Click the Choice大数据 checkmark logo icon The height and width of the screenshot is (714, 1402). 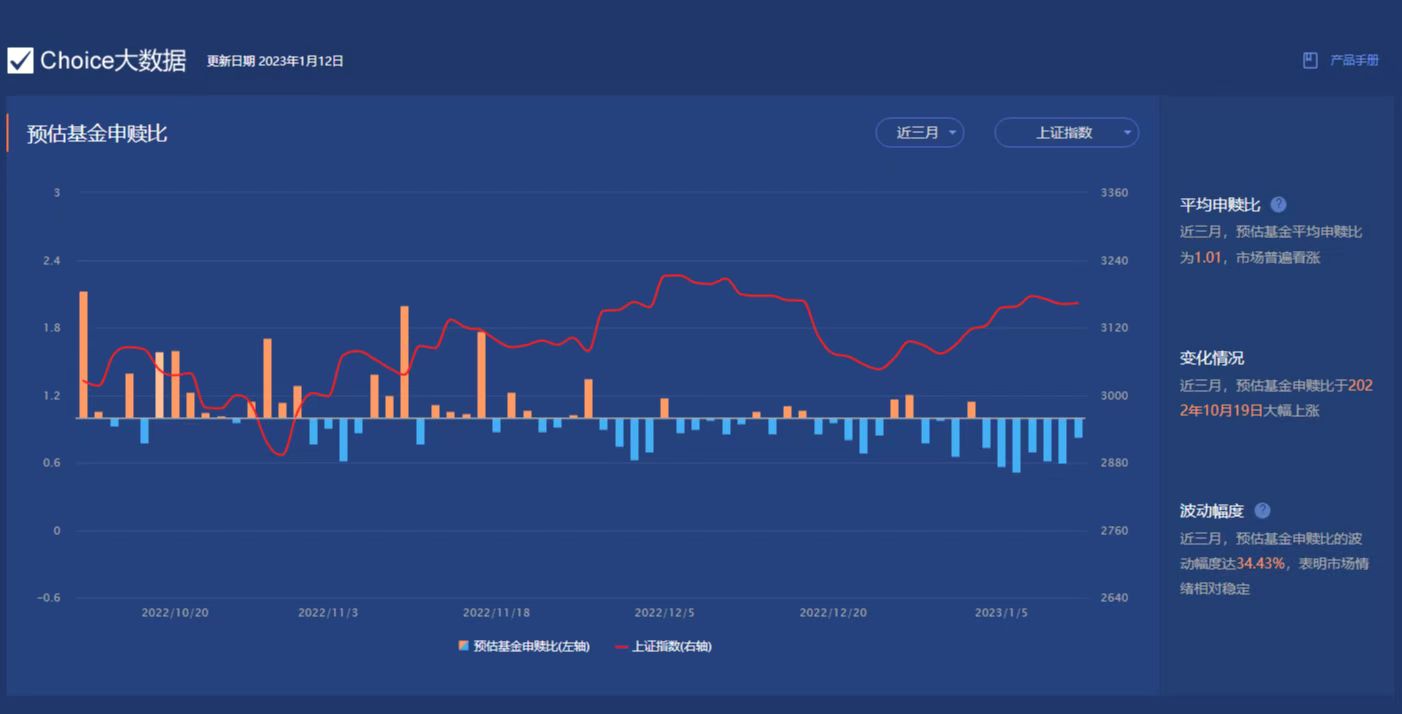click(20, 61)
